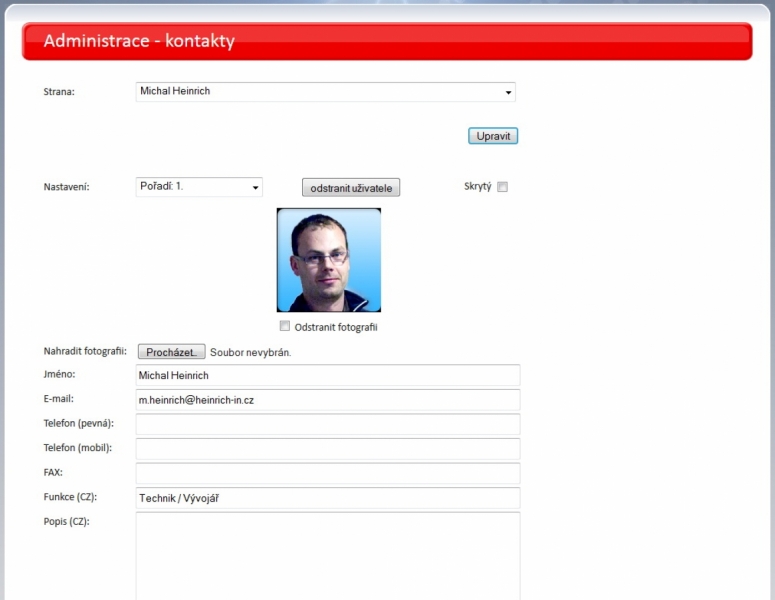Click the contact profile photo thumbnail
The height and width of the screenshot is (600, 775).
pyautogui.click(x=329, y=260)
